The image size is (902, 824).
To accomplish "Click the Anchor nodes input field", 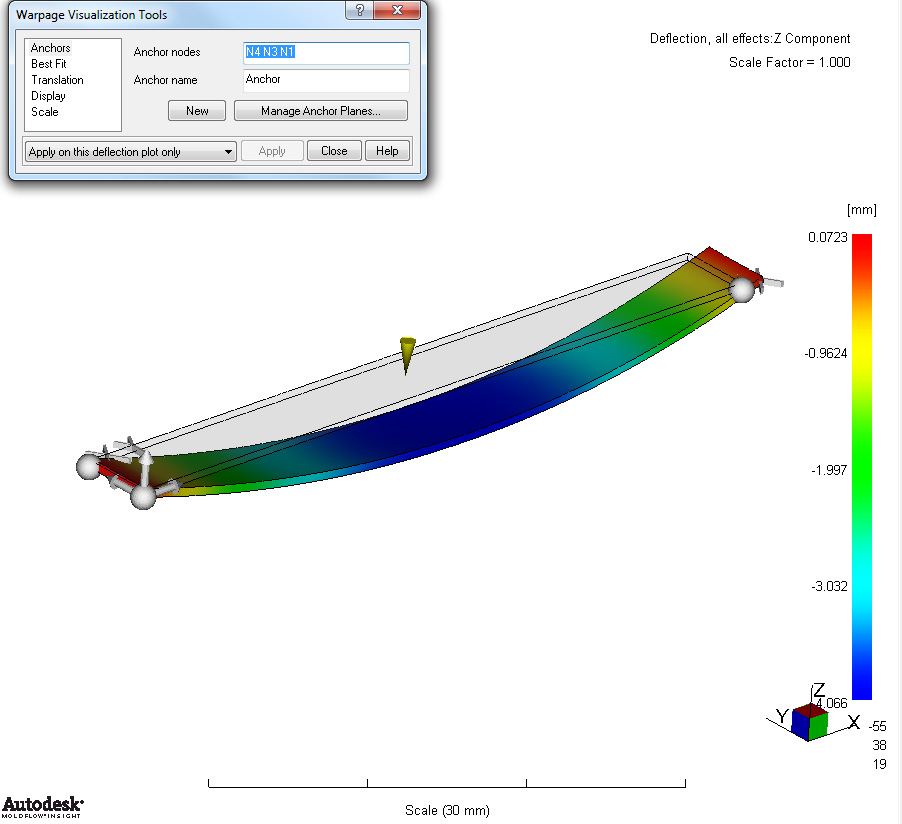I will pos(325,52).
